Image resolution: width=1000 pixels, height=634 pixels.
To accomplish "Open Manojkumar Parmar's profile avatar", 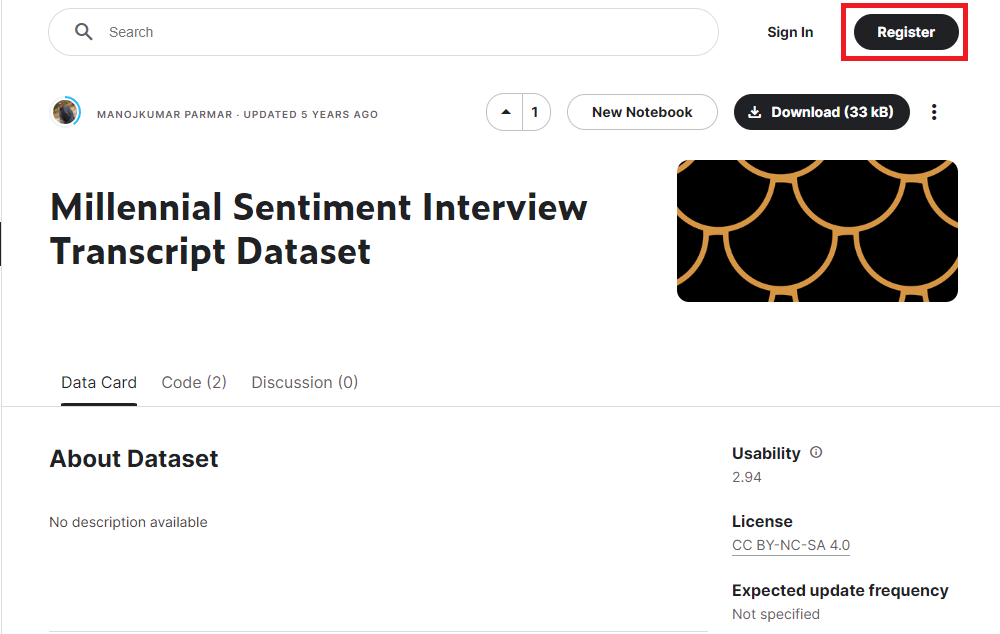I will pos(66,112).
